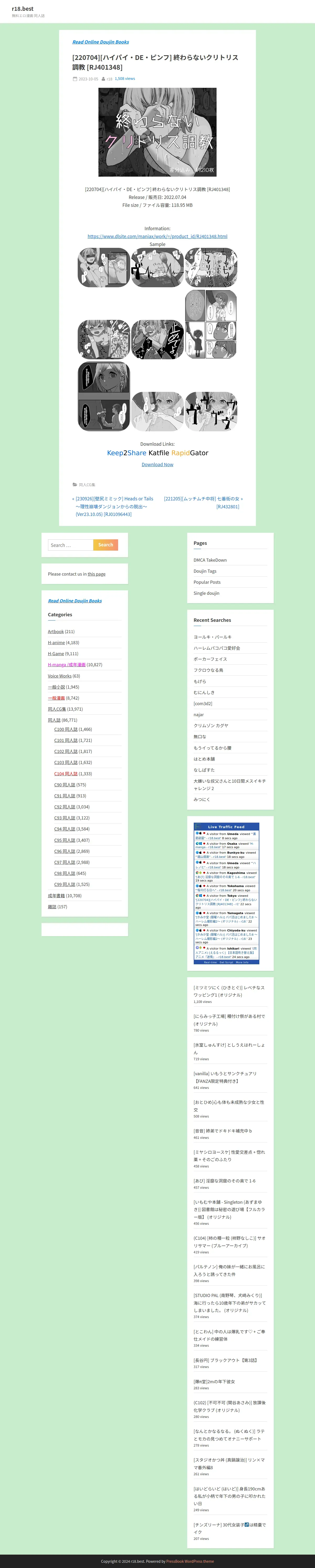Open the Popular Posts page
This screenshot has height=1568, width=315.
[207, 582]
